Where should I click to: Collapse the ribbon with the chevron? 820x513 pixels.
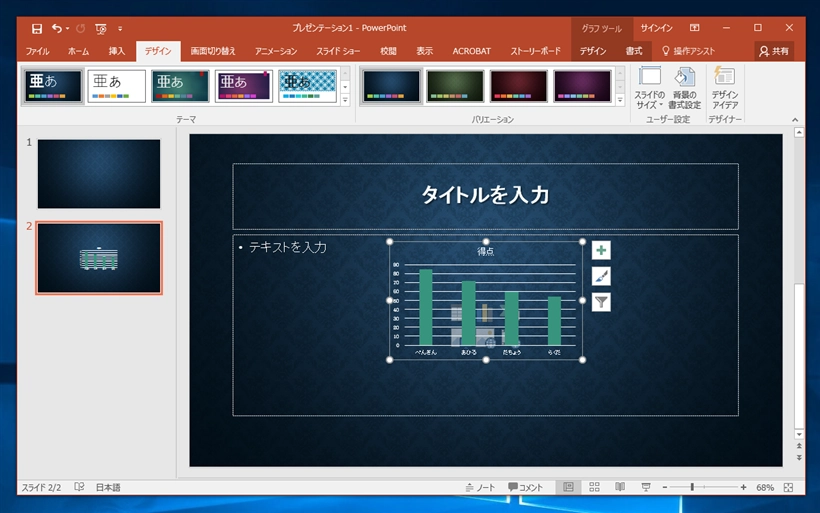click(x=795, y=120)
